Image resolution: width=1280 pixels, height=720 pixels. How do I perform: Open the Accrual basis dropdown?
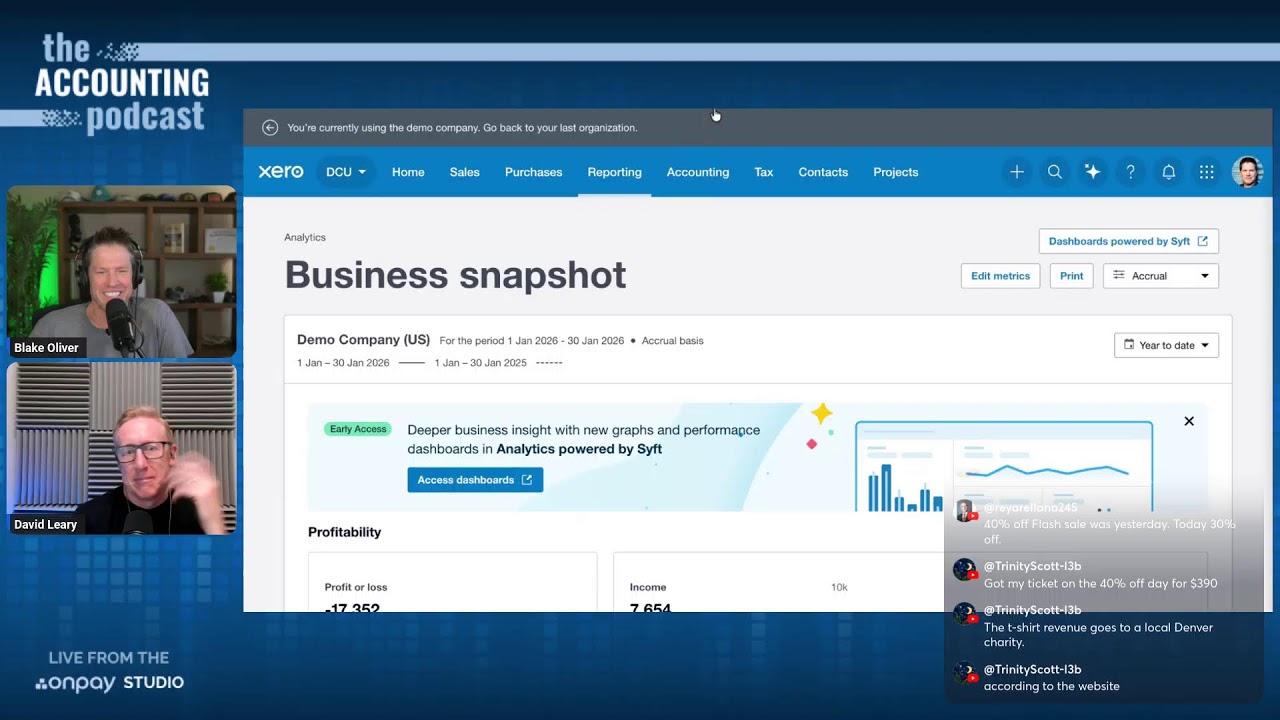pyautogui.click(x=1161, y=276)
